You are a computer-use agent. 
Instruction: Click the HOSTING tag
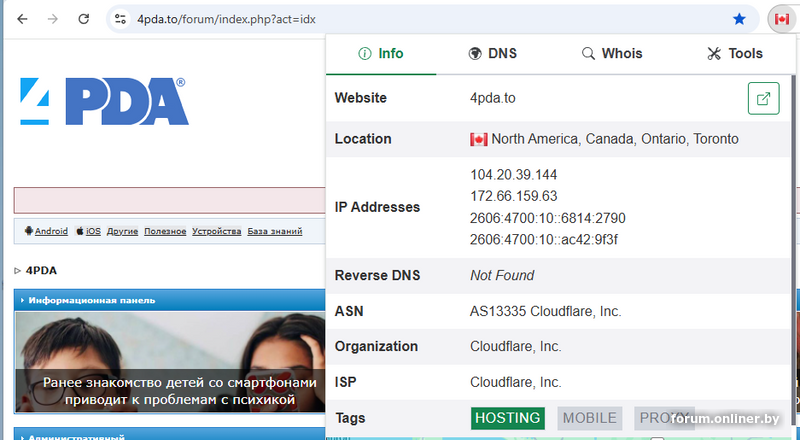click(508, 418)
